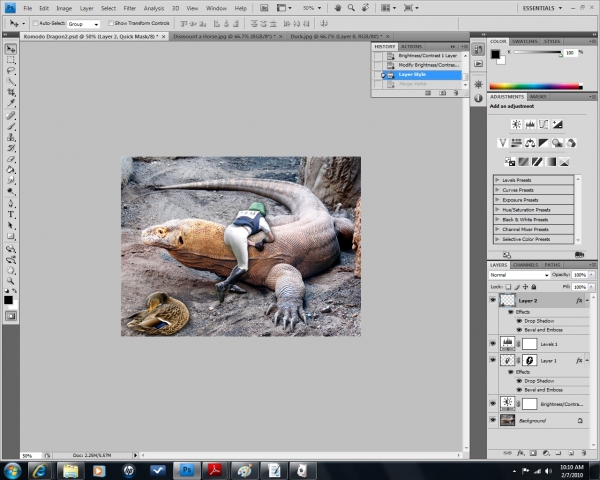Open Internet Explorer from taskbar
The width and height of the screenshot is (600, 480).
pyautogui.click(x=40, y=471)
